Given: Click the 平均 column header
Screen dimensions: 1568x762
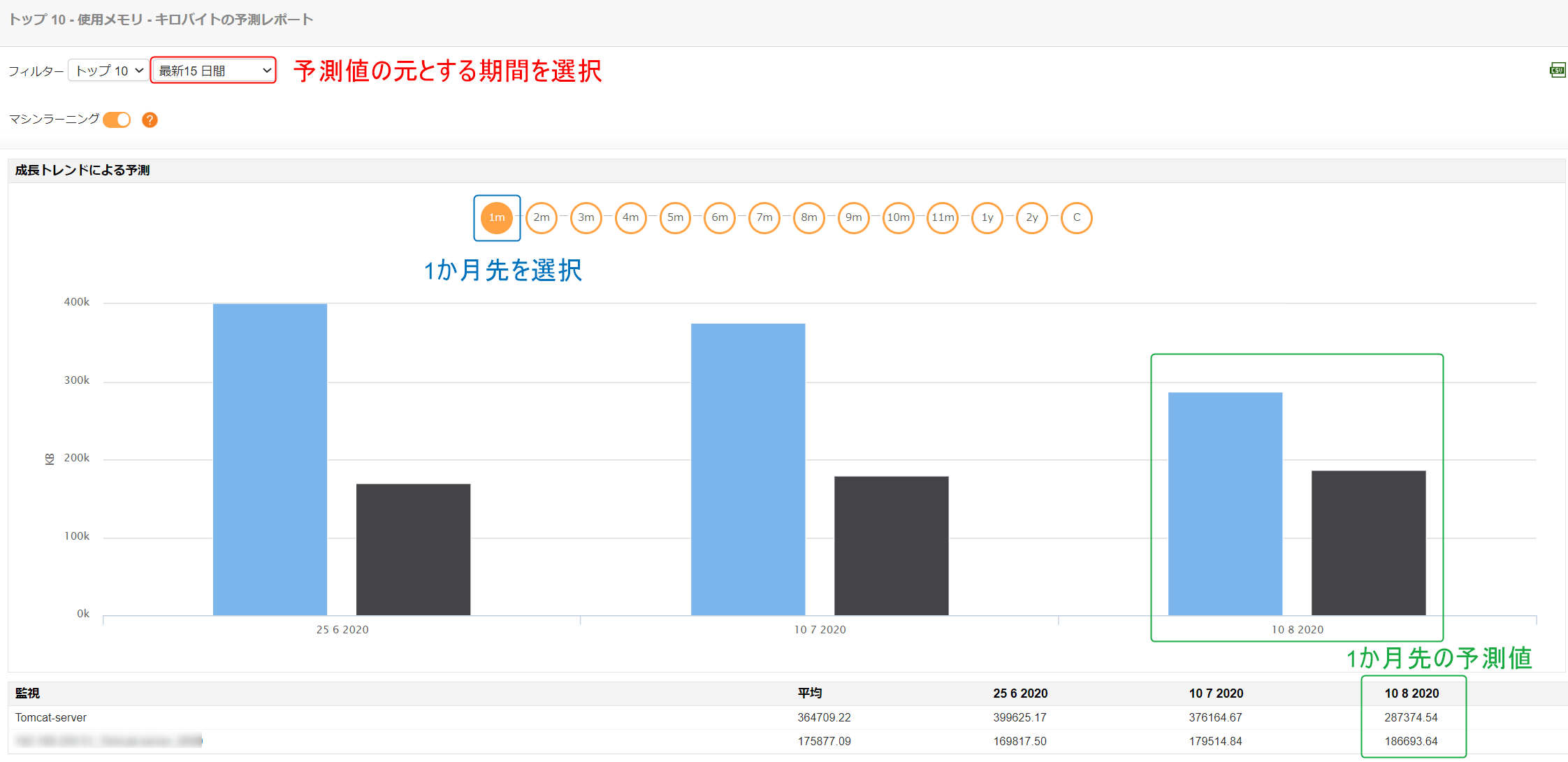Looking at the screenshot, I should [x=810, y=693].
